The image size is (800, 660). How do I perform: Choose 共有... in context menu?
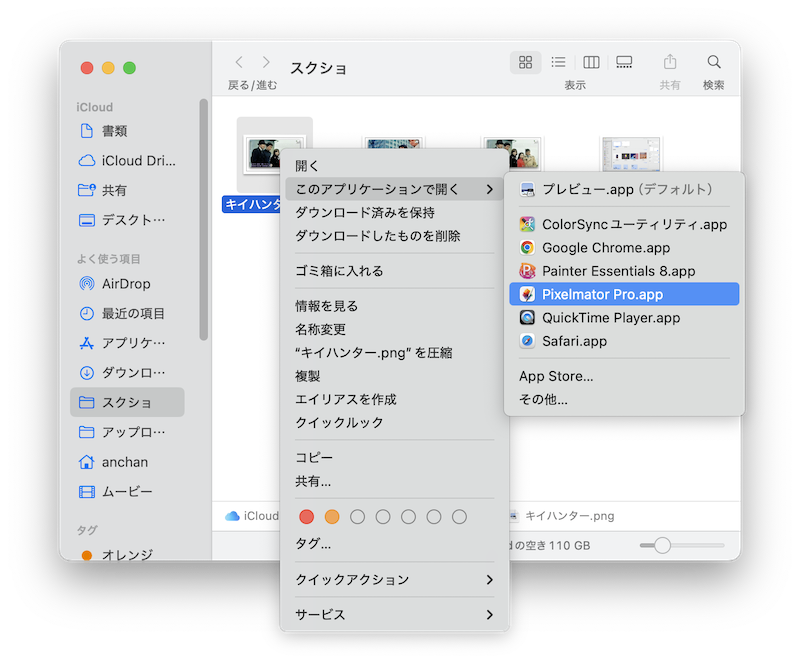(x=394, y=481)
